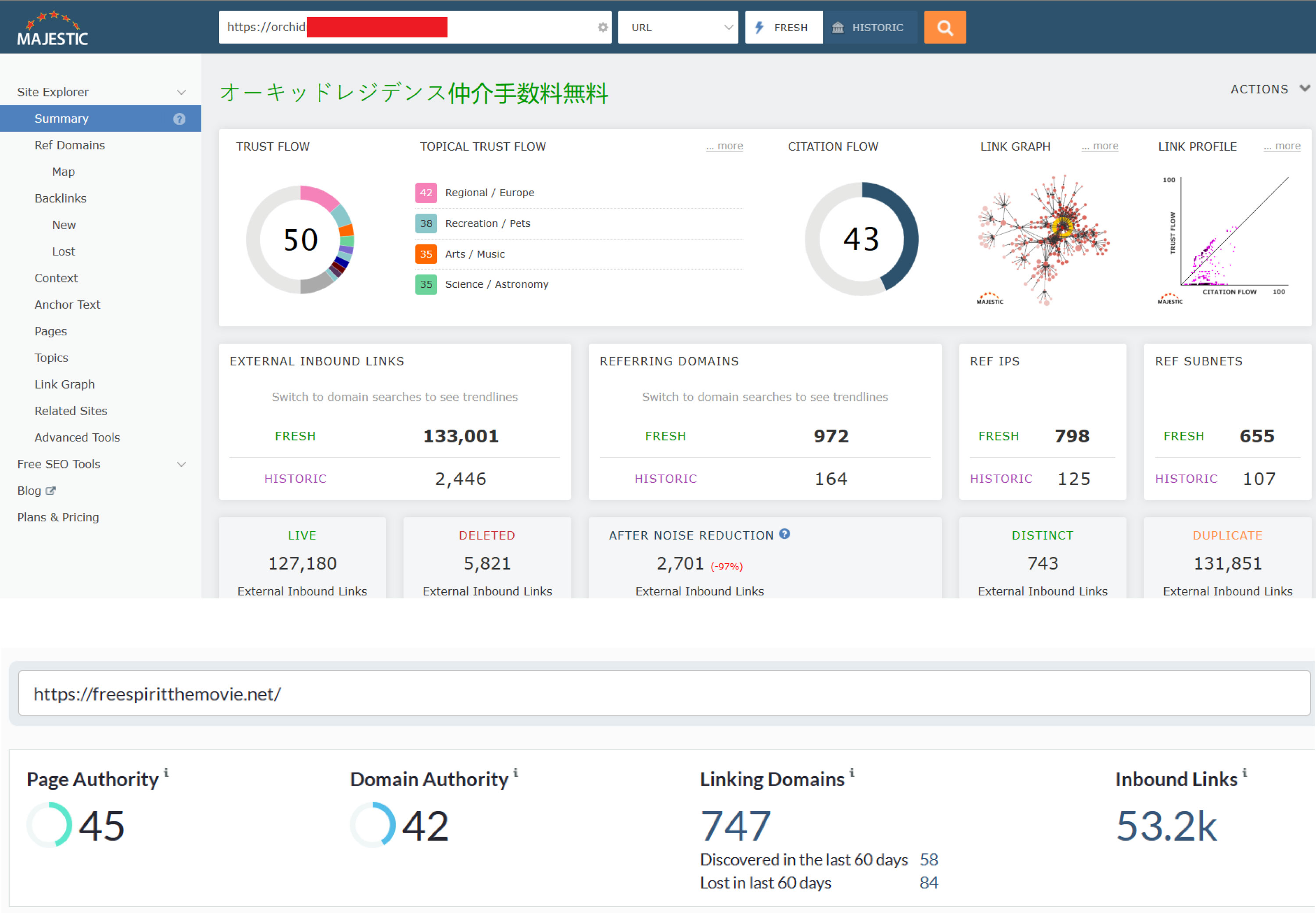Click the freespiritthemovie.net URL input field
The height and width of the screenshot is (913, 1316).
[x=663, y=693]
